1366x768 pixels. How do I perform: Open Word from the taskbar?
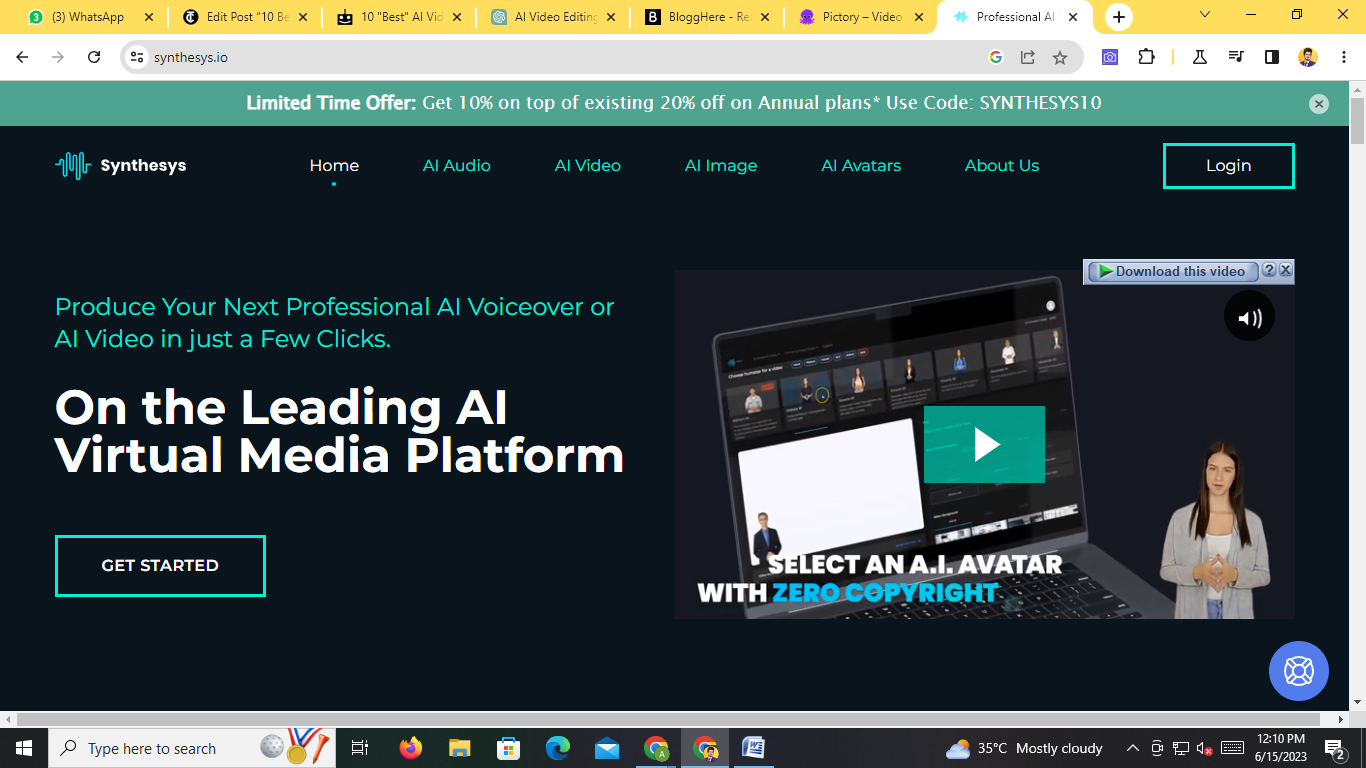[x=754, y=748]
